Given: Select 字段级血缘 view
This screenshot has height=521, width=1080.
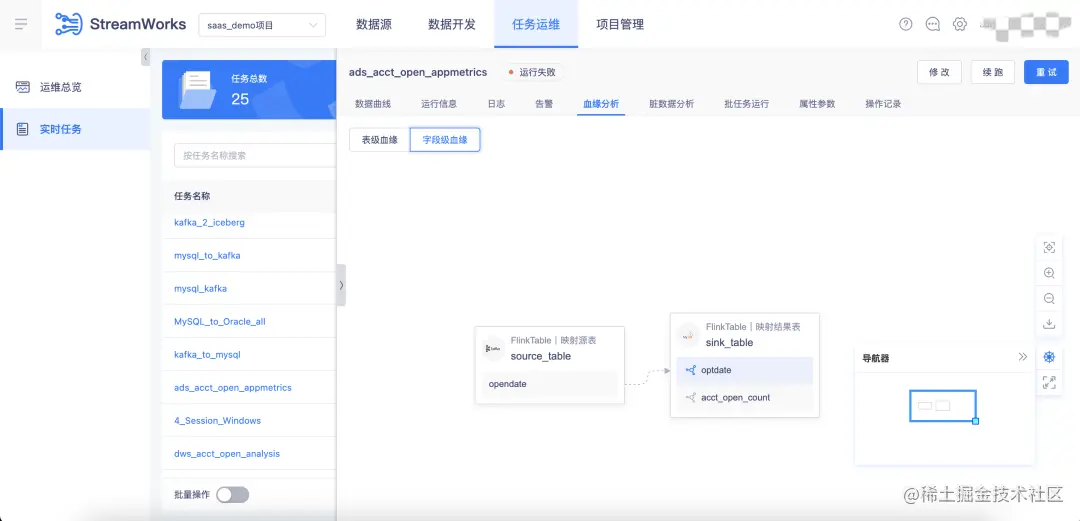Looking at the screenshot, I should click(x=445, y=139).
